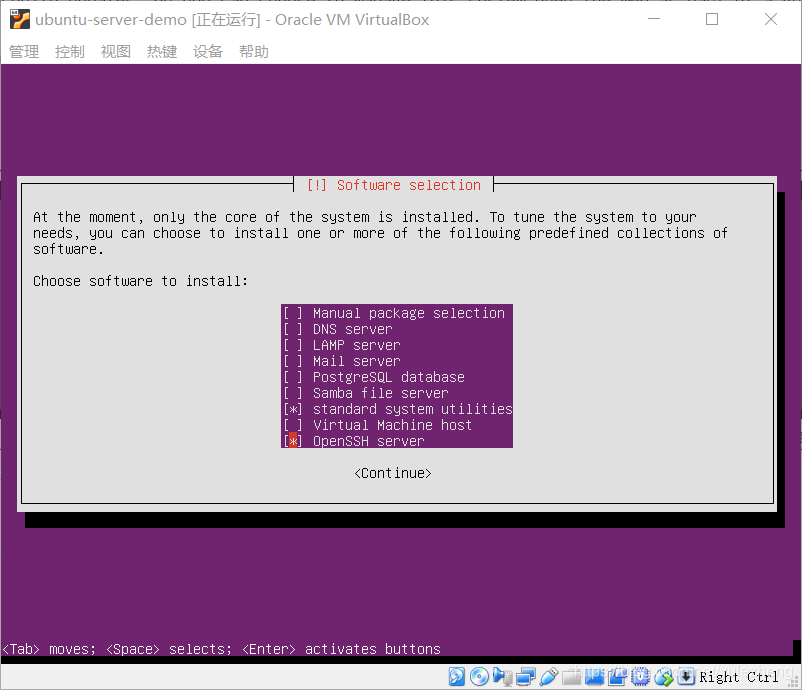
Task: Click the shared folders status icon
Action: click(x=571, y=676)
